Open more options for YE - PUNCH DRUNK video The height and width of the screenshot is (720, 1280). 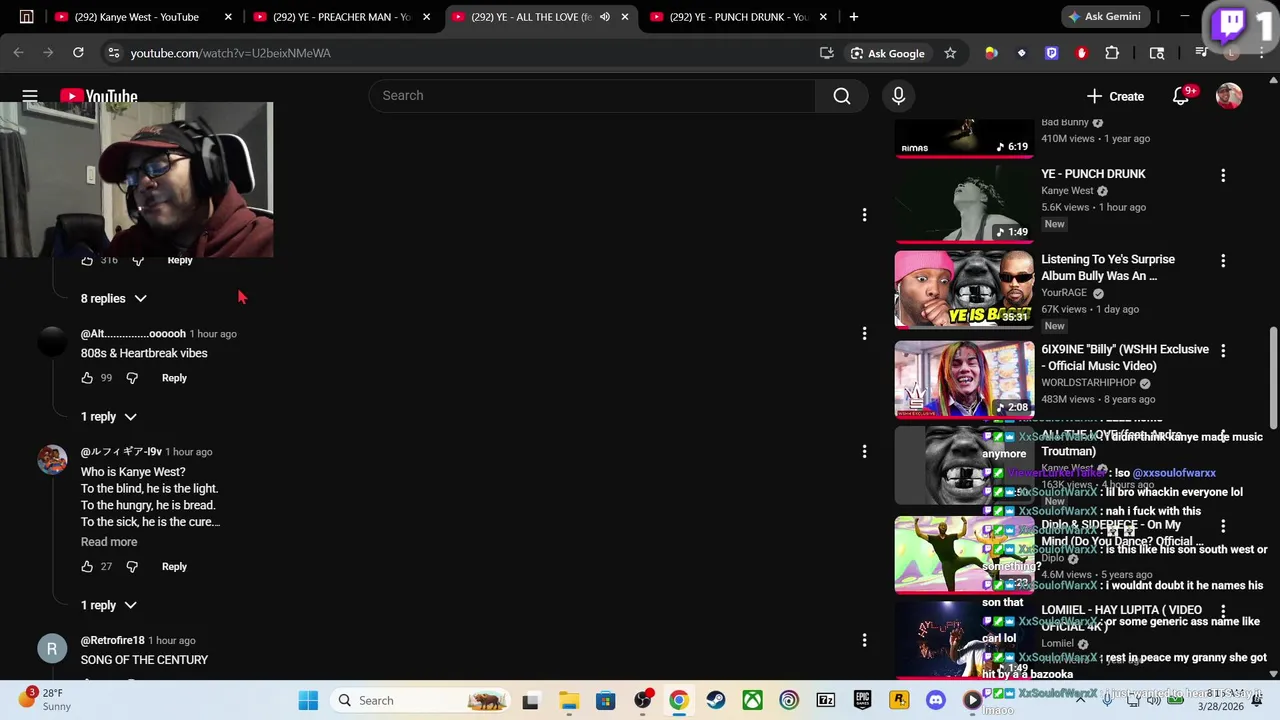(x=1222, y=175)
